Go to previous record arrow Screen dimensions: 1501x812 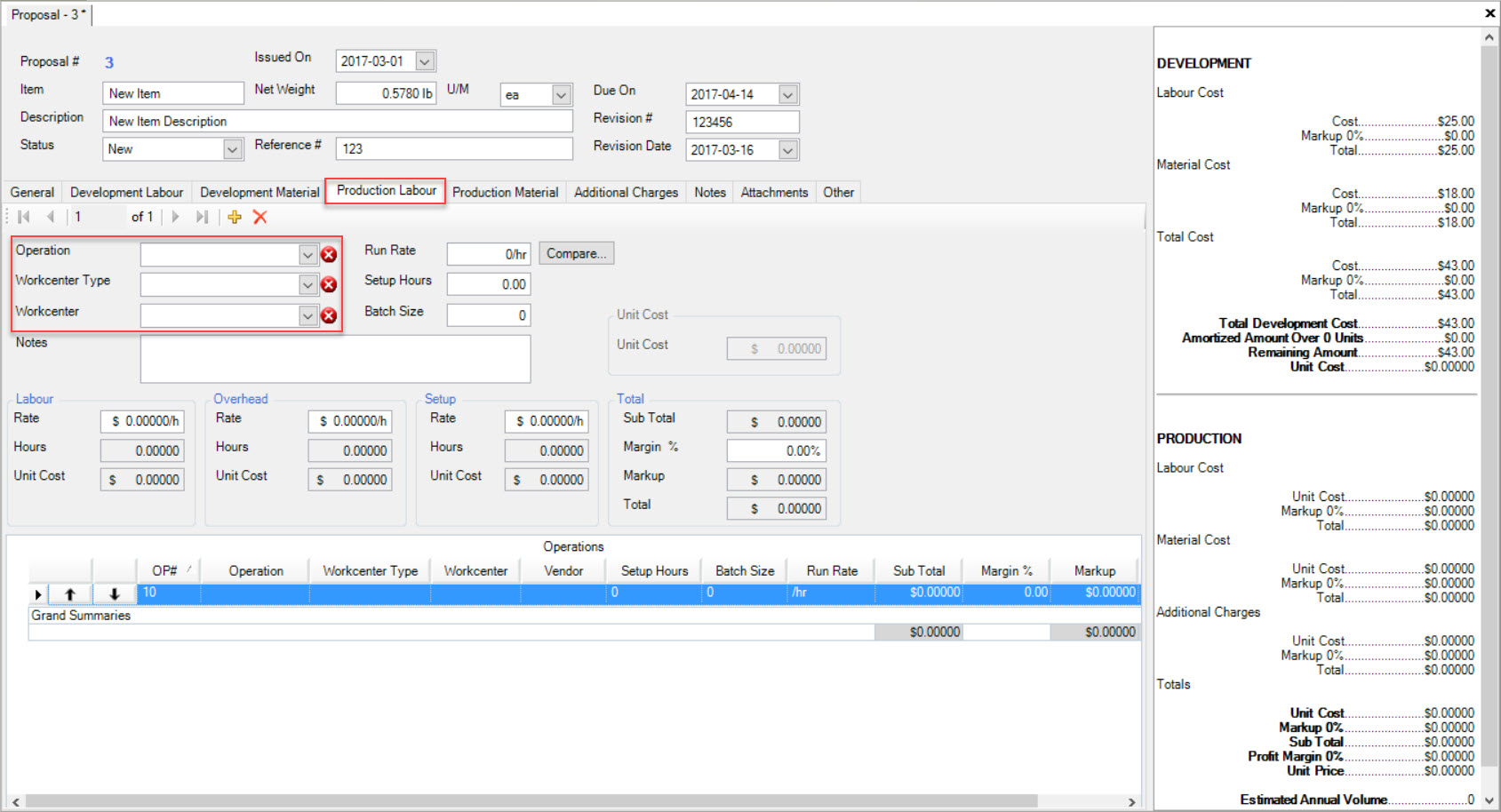(51, 217)
